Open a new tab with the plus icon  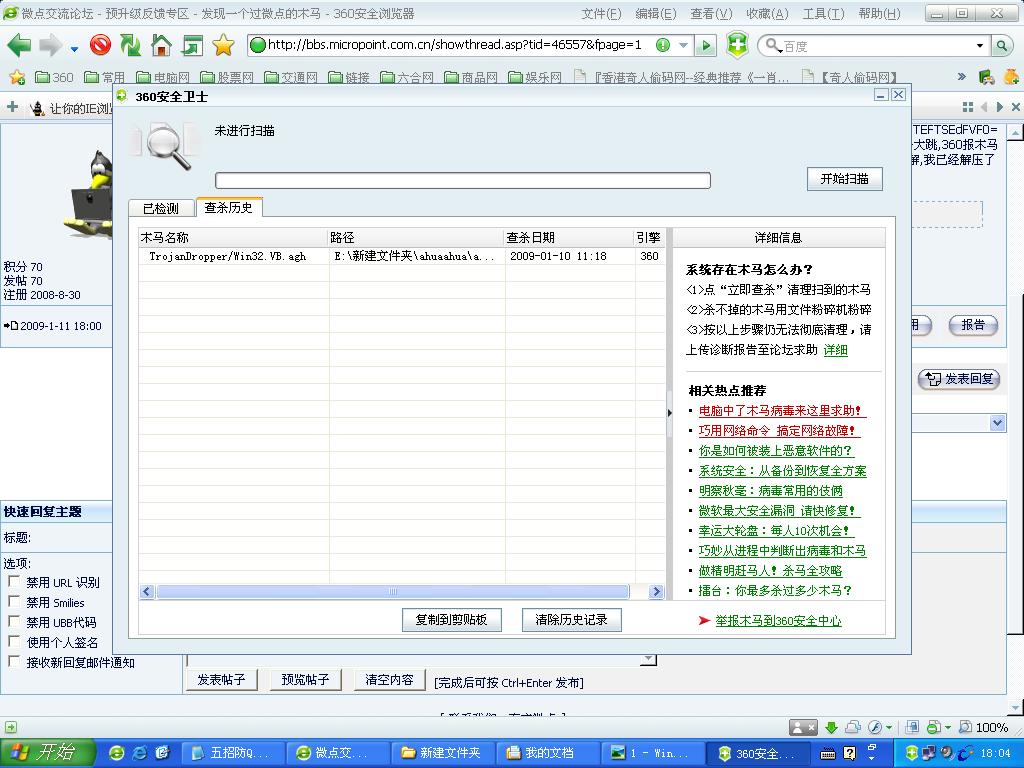(12, 106)
